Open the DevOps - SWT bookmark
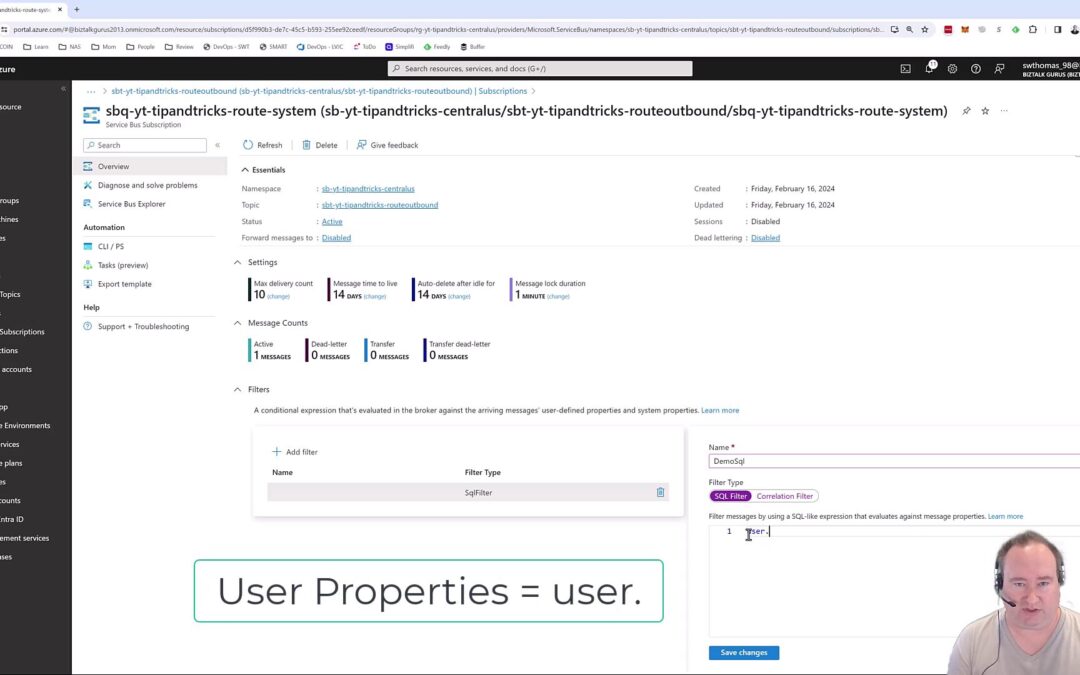 tap(226, 47)
